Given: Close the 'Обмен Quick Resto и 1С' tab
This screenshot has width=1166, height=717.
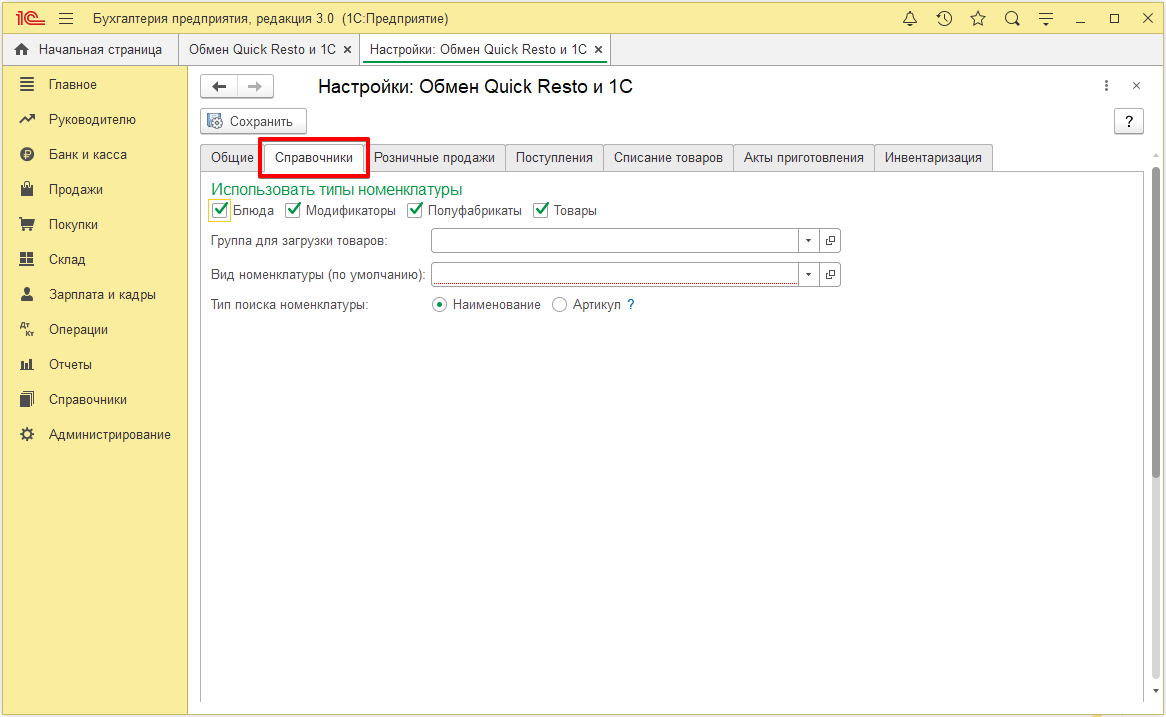Looking at the screenshot, I should [x=347, y=50].
